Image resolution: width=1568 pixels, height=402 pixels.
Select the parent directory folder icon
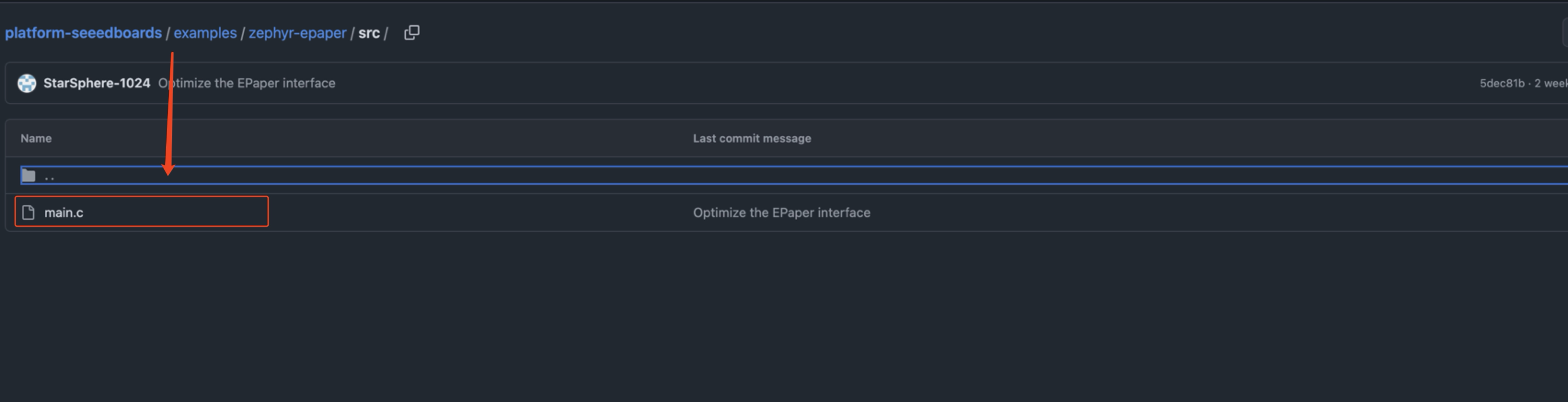[28, 176]
